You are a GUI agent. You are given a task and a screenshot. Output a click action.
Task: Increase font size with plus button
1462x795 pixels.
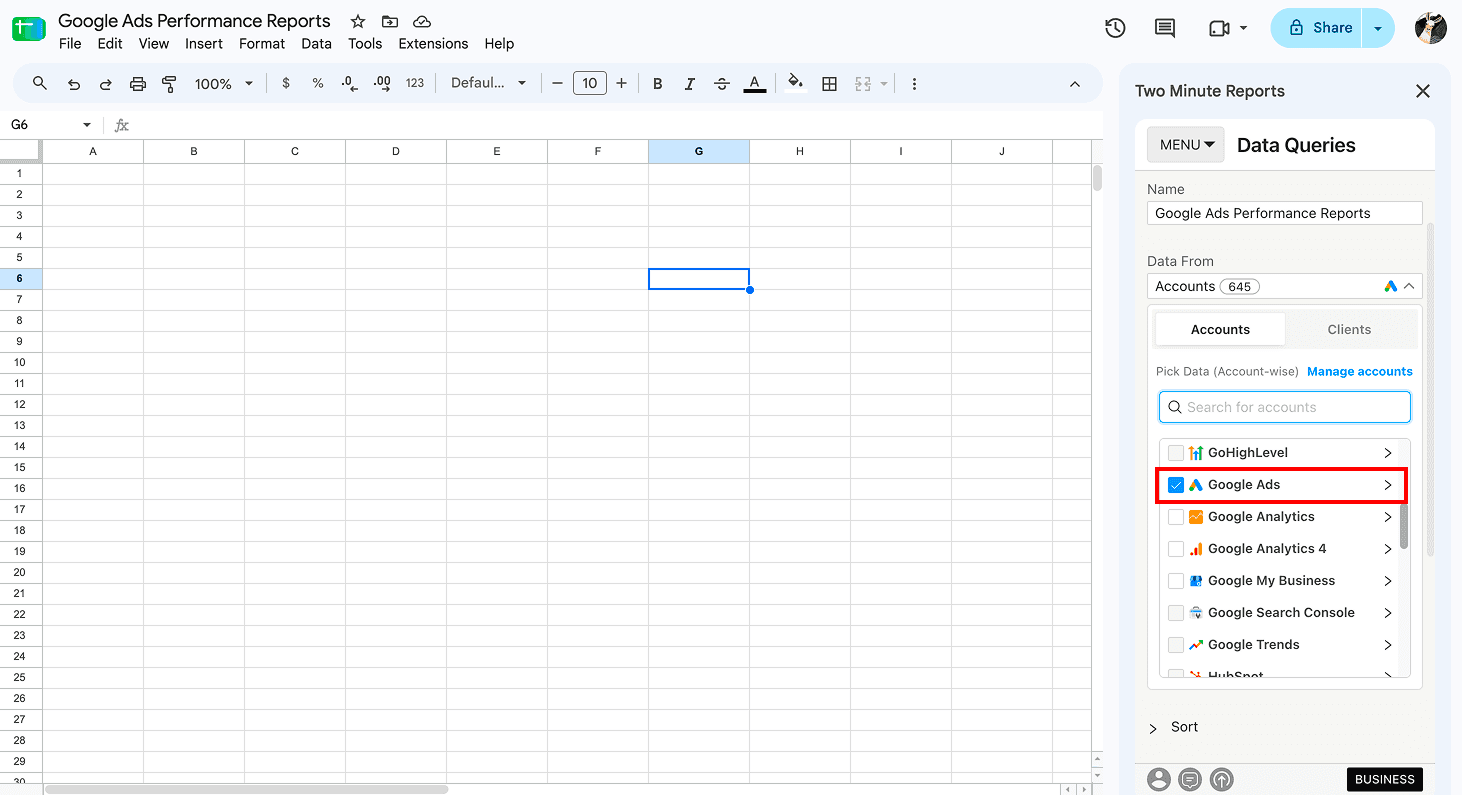622,84
